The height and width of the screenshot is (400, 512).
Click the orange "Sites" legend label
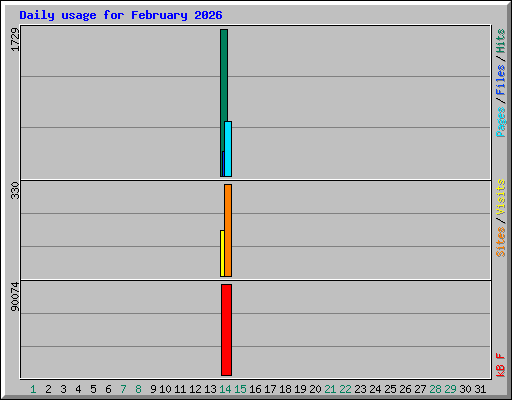point(500,242)
